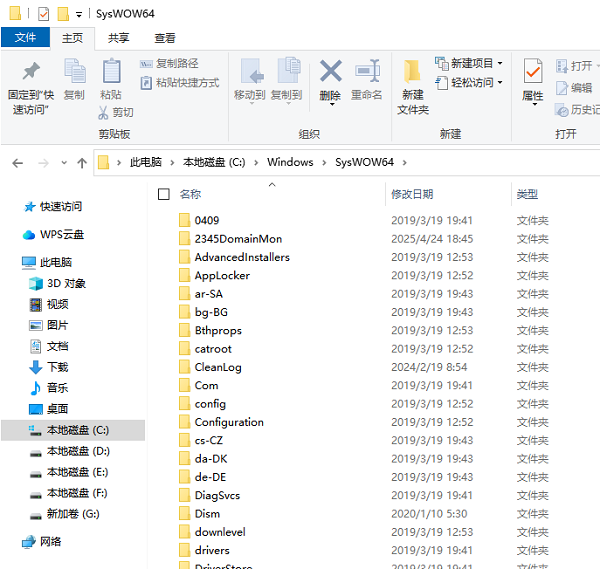Expand the New Item dropdown
This screenshot has height=569, width=600.
pos(500,63)
